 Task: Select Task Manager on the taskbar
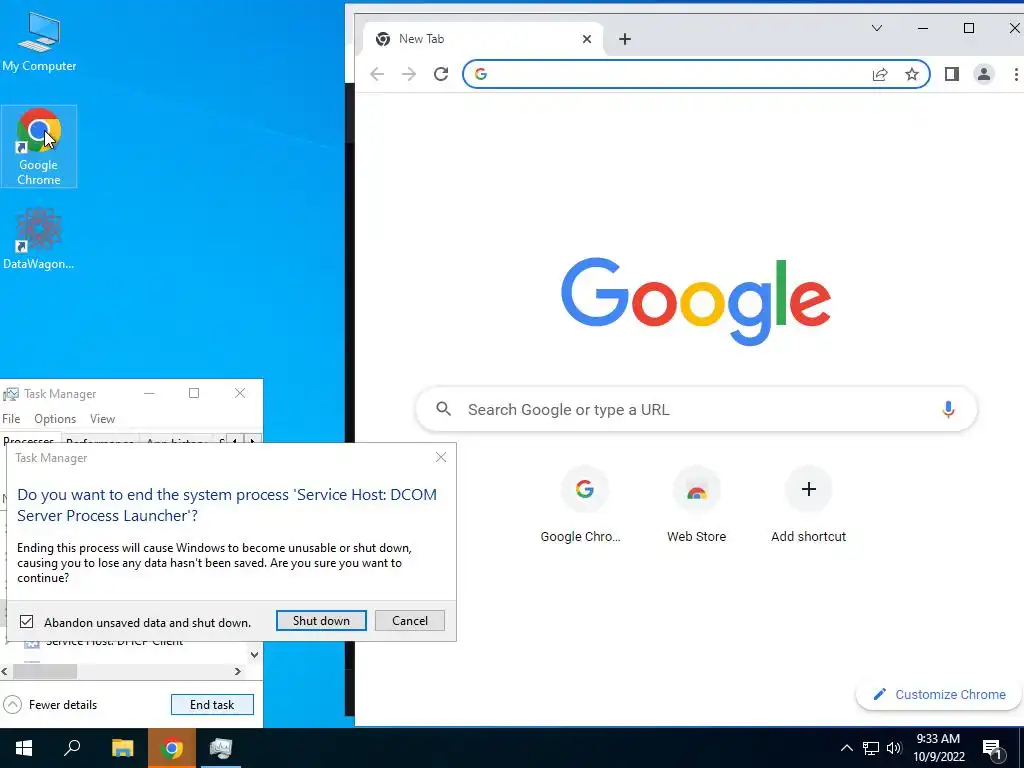[x=221, y=748]
